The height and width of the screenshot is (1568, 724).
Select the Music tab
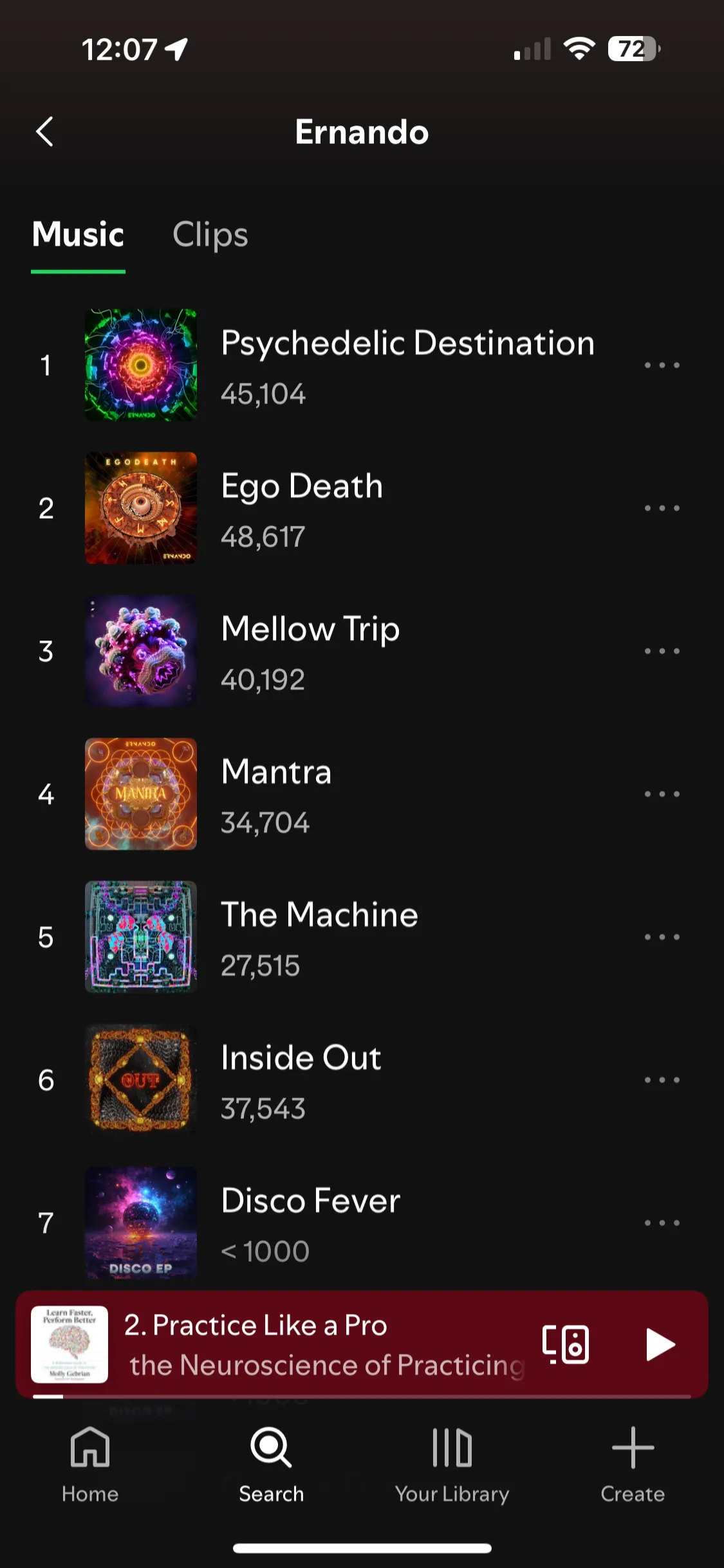[78, 234]
